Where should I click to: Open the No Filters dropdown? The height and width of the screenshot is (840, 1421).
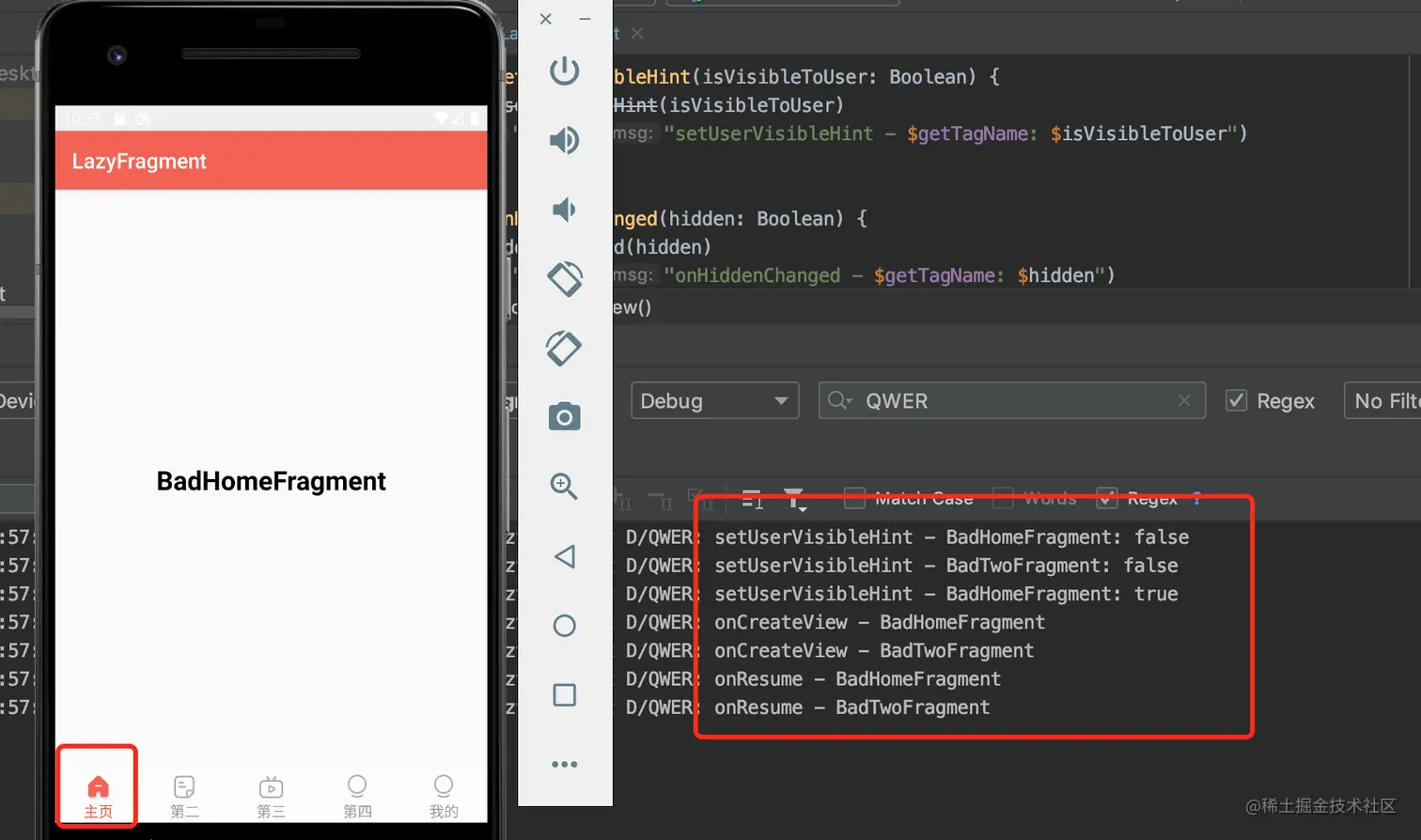pyautogui.click(x=1382, y=400)
